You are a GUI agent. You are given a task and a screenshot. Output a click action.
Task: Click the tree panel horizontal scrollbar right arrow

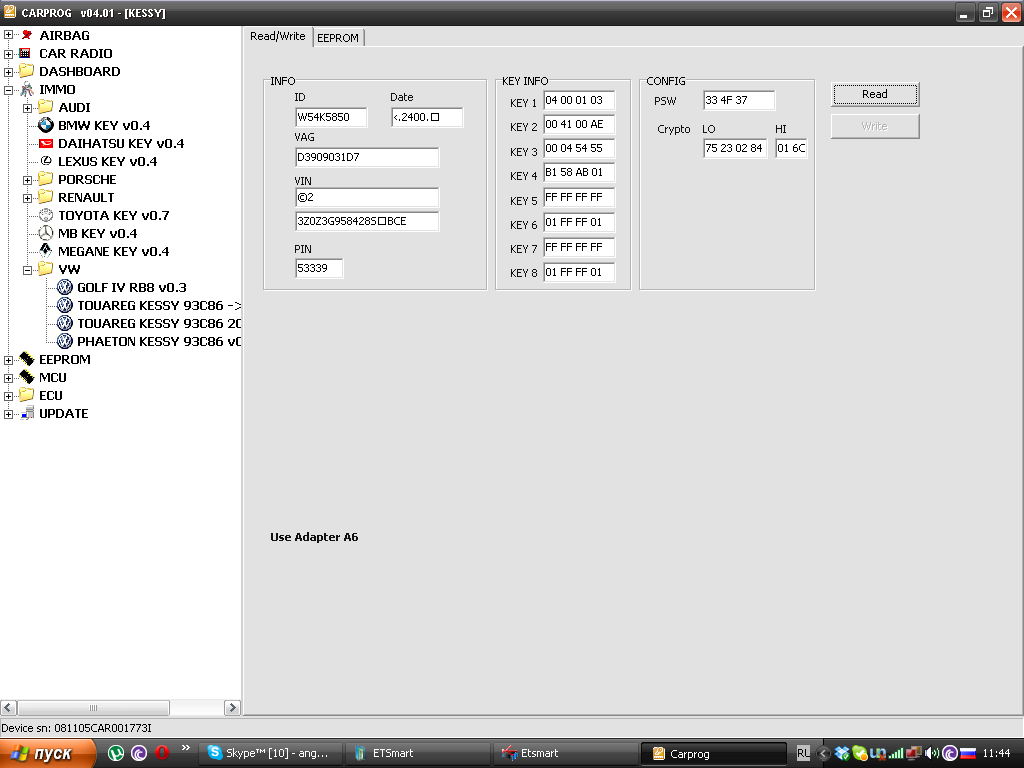pyautogui.click(x=232, y=707)
